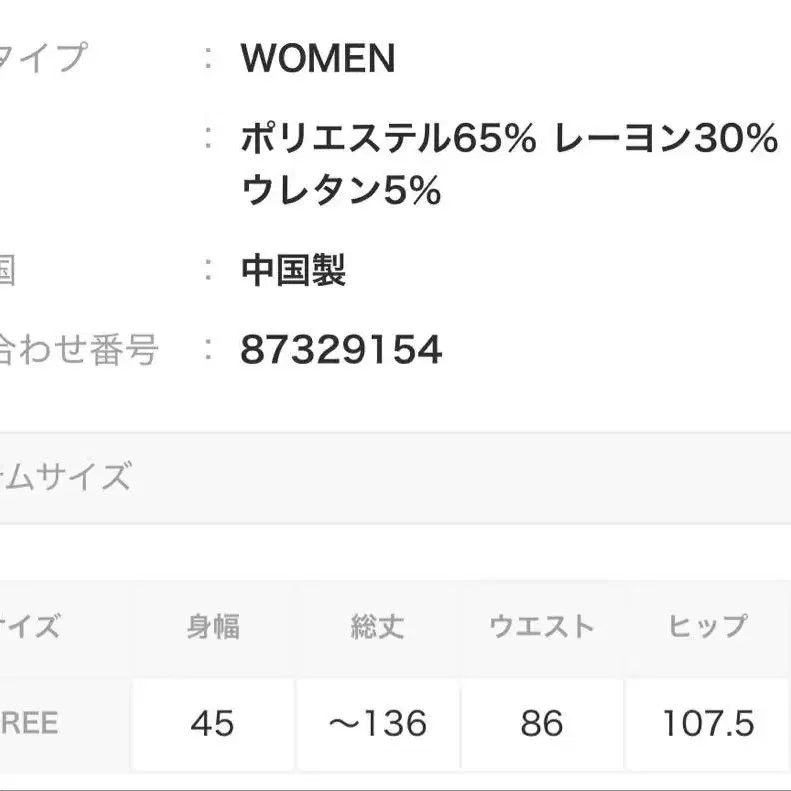This screenshot has height=791, width=791.
Task: Click the ウエスト column header
Action: point(541,627)
